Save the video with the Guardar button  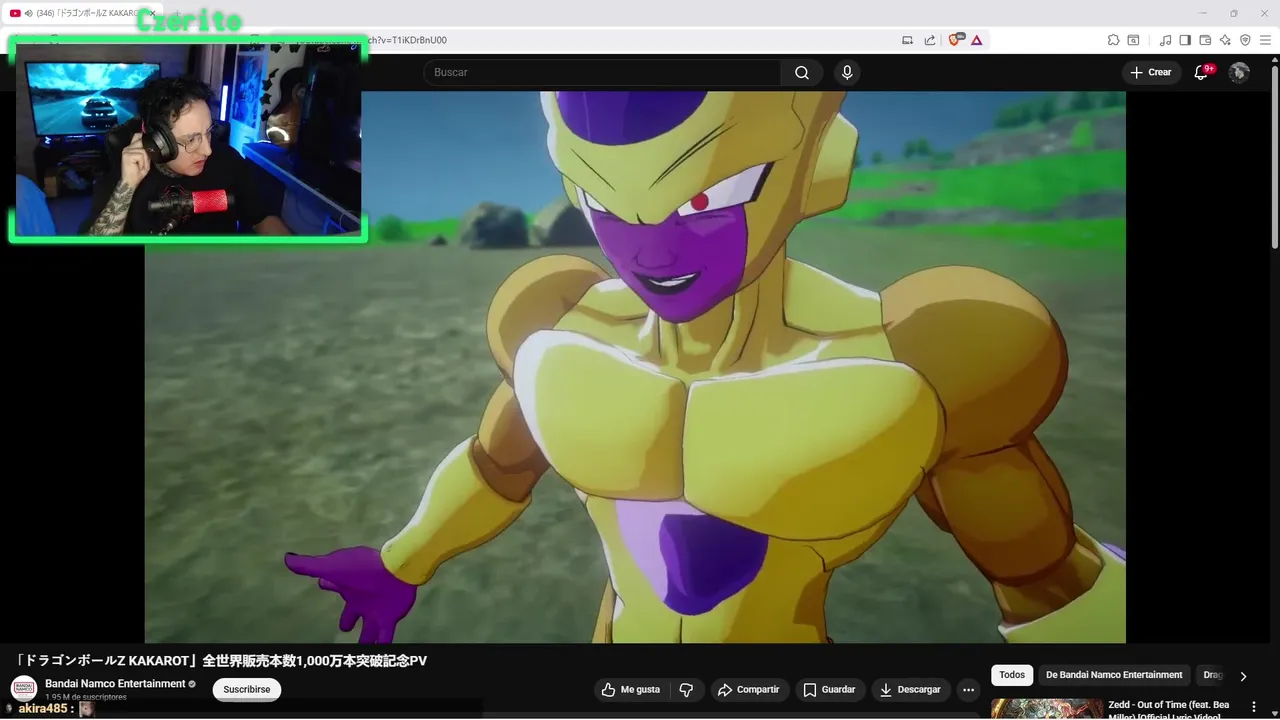coord(829,690)
